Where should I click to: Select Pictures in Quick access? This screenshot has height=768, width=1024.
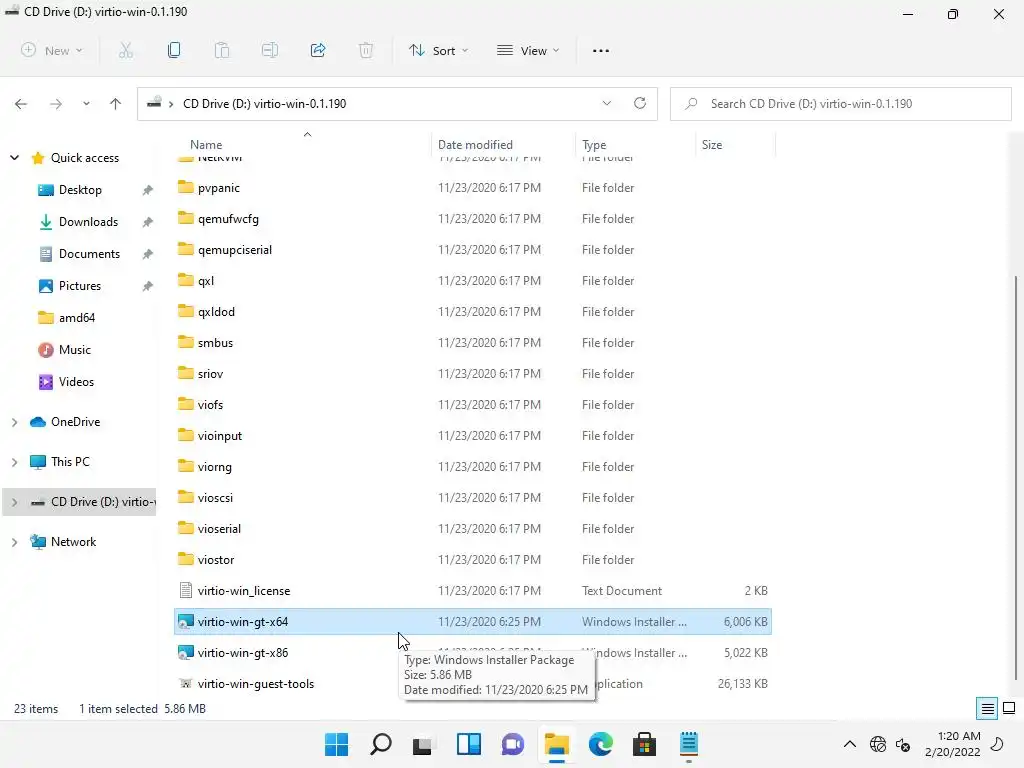click(80, 286)
